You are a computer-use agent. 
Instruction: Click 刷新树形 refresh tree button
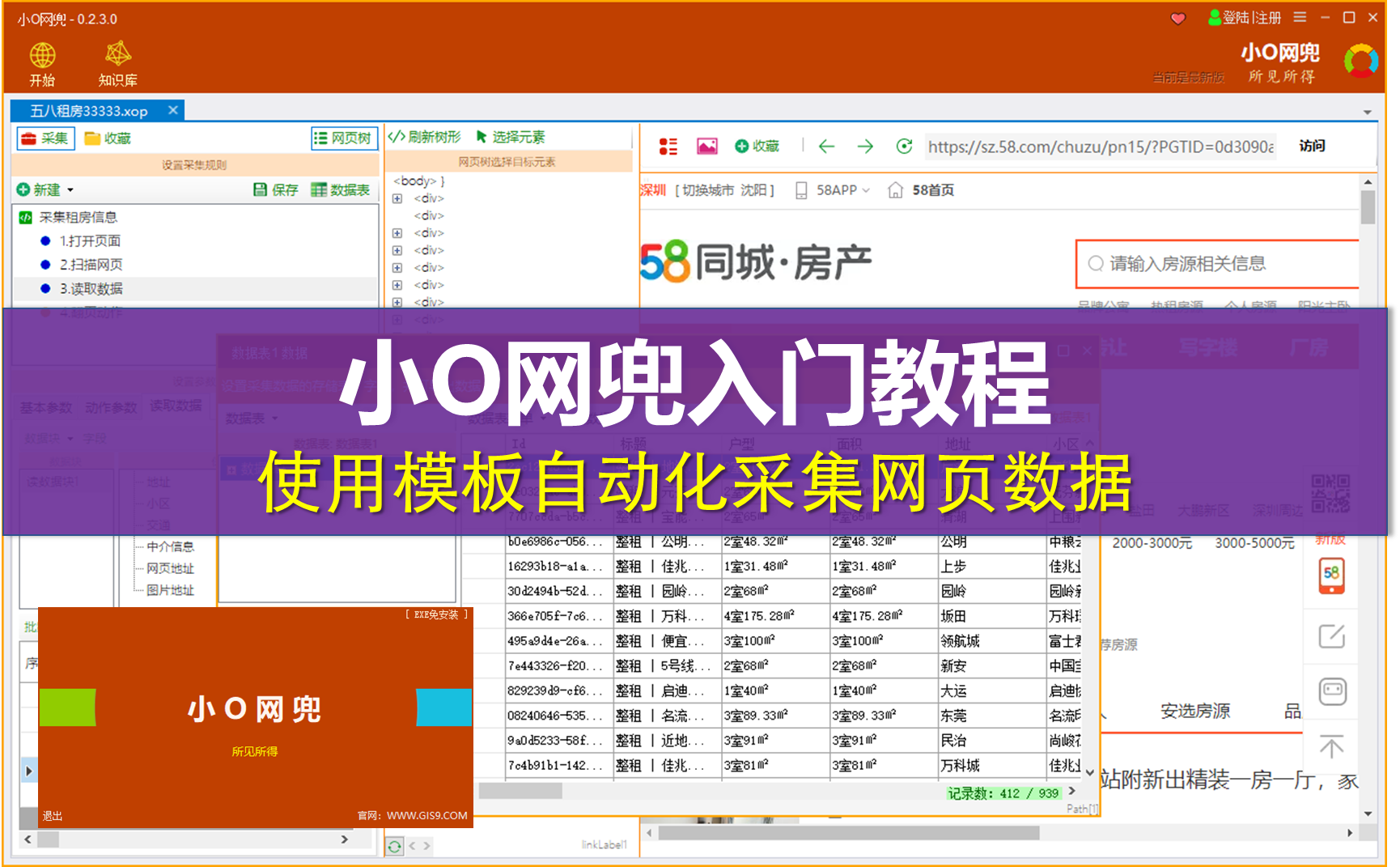pos(425,137)
